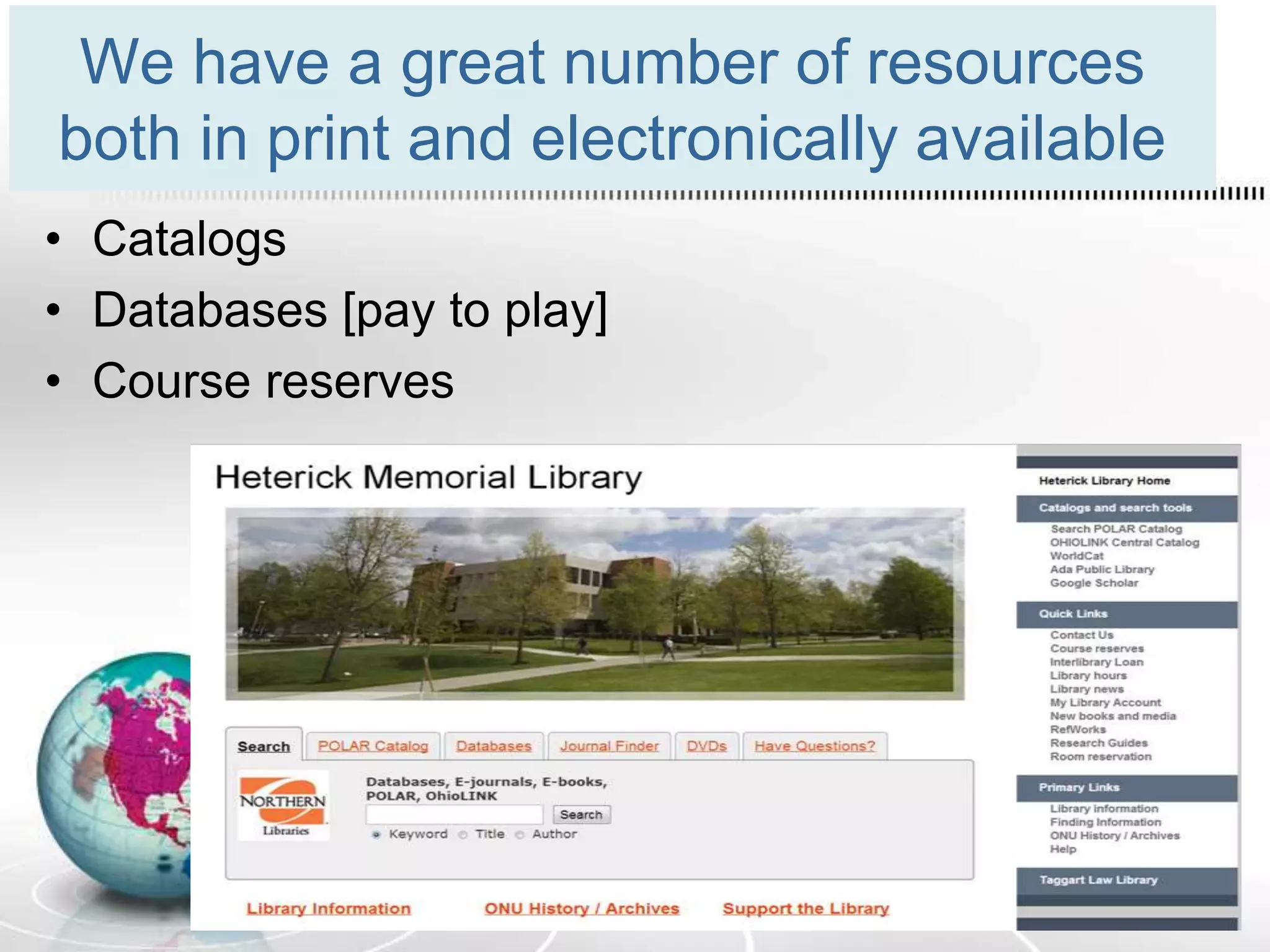Image resolution: width=1270 pixels, height=952 pixels.
Task: Click the Heterick Memorial Library page title
Action: [x=429, y=478]
